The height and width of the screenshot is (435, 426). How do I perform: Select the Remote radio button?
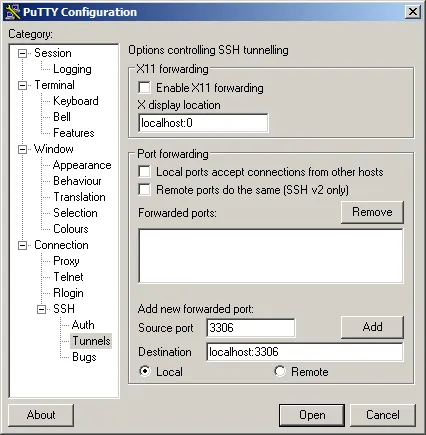pos(280,371)
